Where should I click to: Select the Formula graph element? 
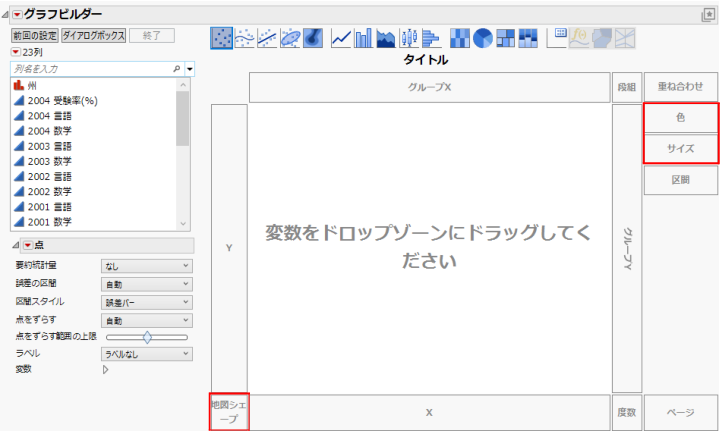pos(579,38)
